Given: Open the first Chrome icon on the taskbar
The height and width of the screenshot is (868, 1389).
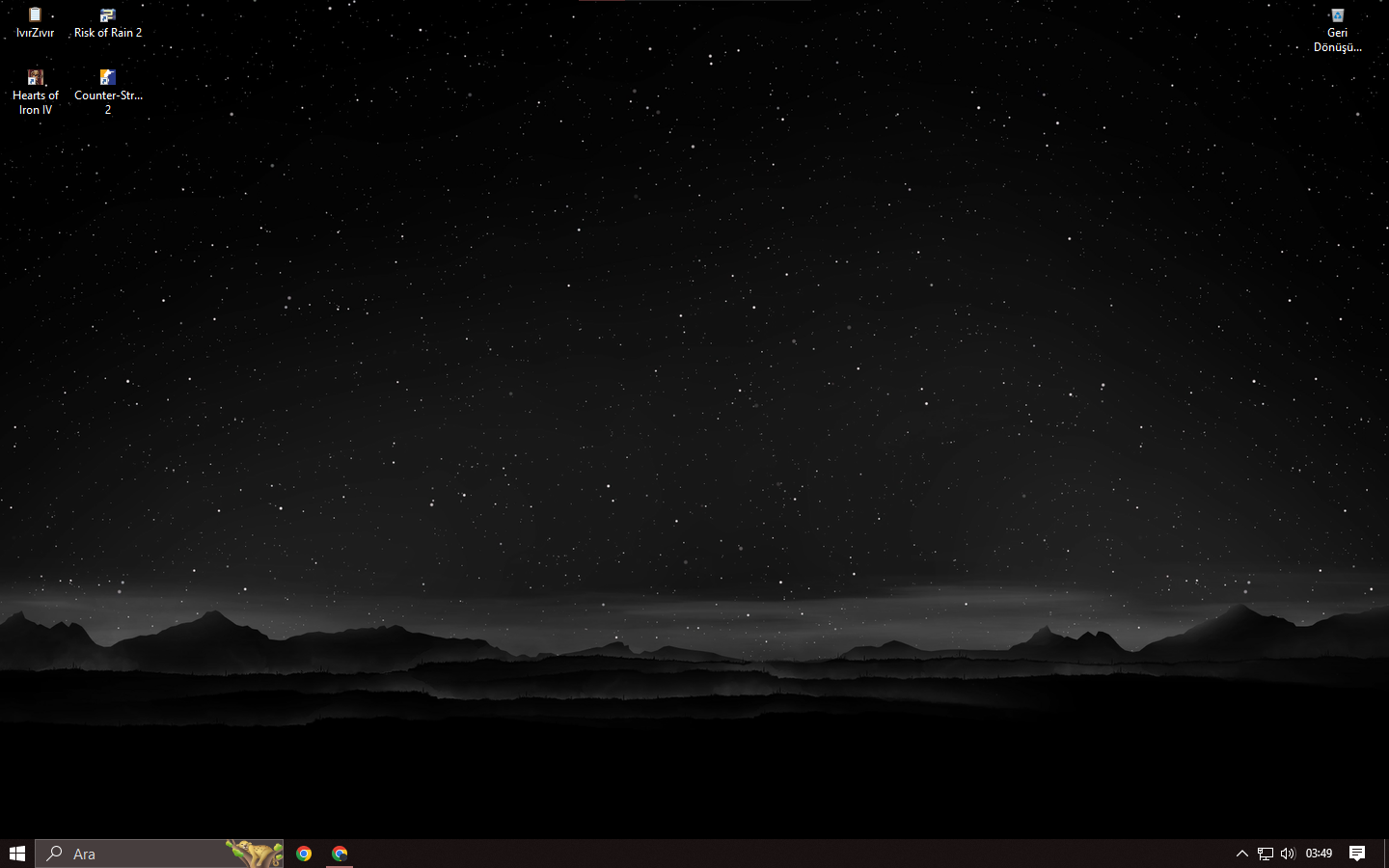Looking at the screenshot, I should click(304, 854).
